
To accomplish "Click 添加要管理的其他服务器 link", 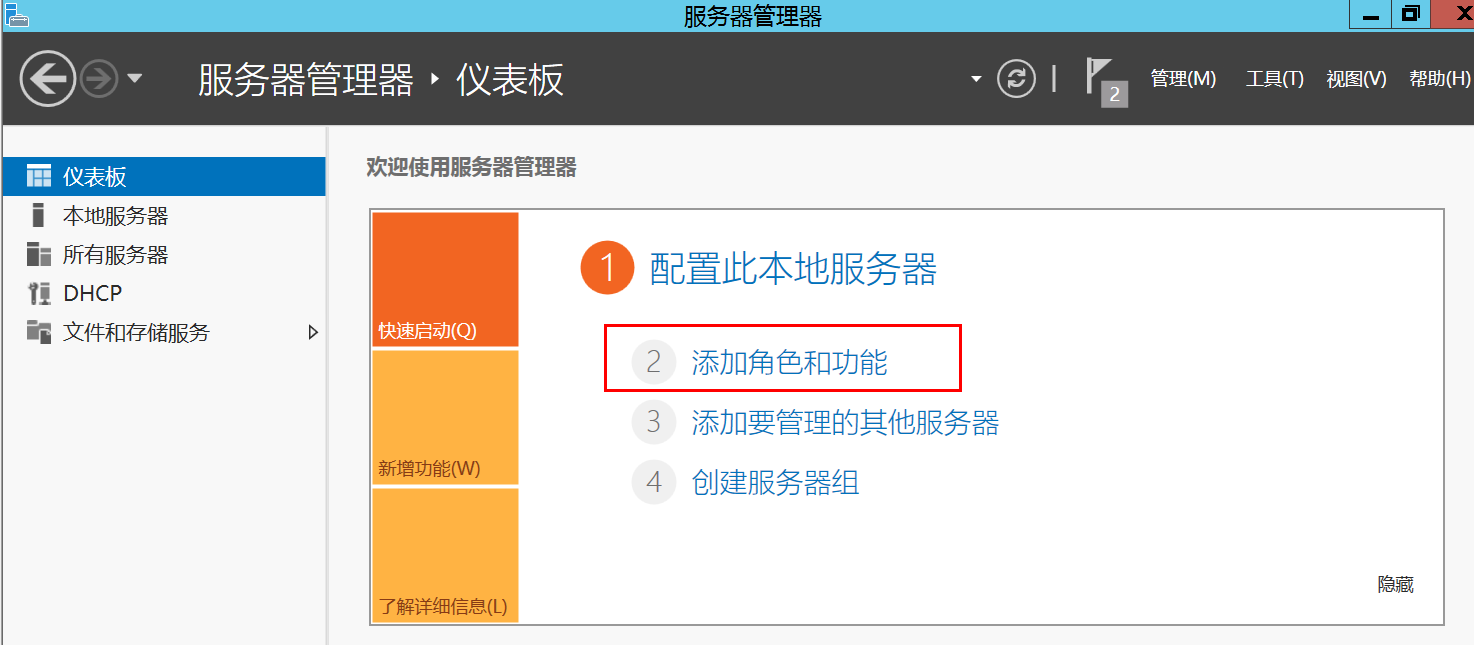I will click(x=845, y=422).
